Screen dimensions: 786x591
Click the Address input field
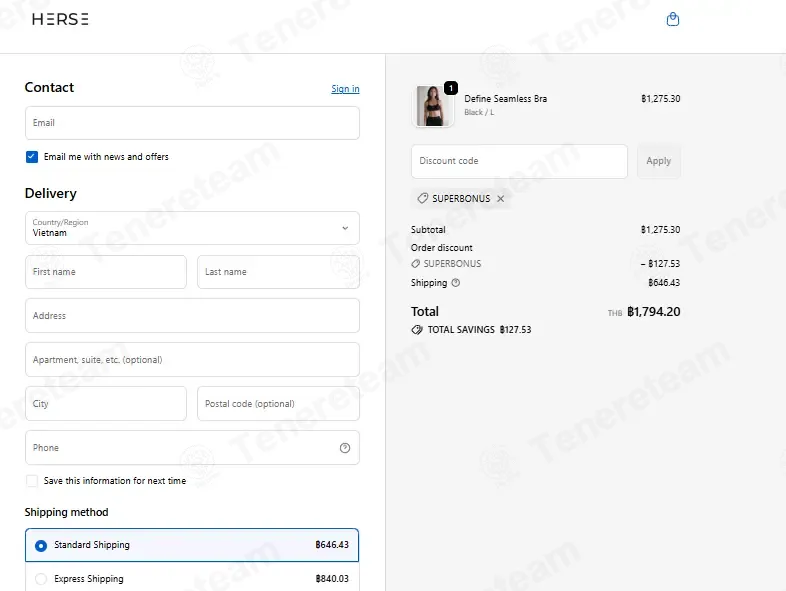click(192, 316)
